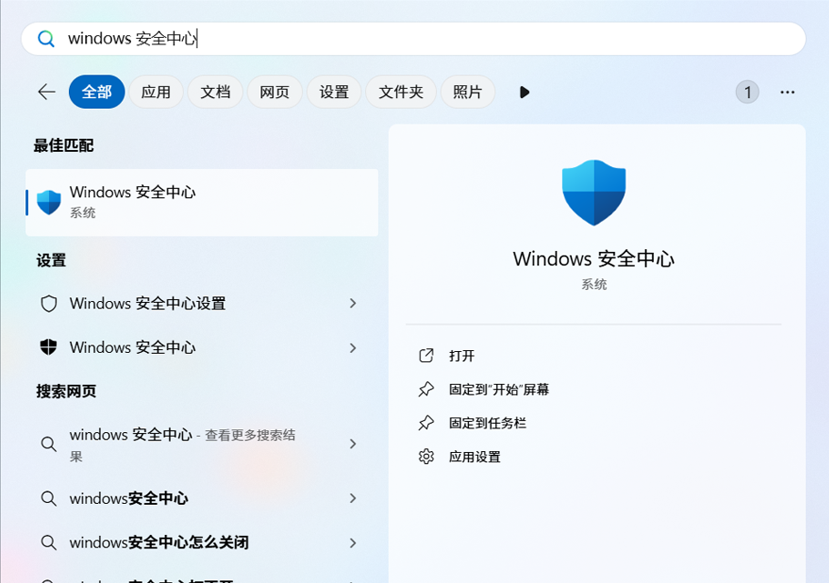Click the back arrow in search panel
This screenshot has width=829, height=583.
pos(46,92)
